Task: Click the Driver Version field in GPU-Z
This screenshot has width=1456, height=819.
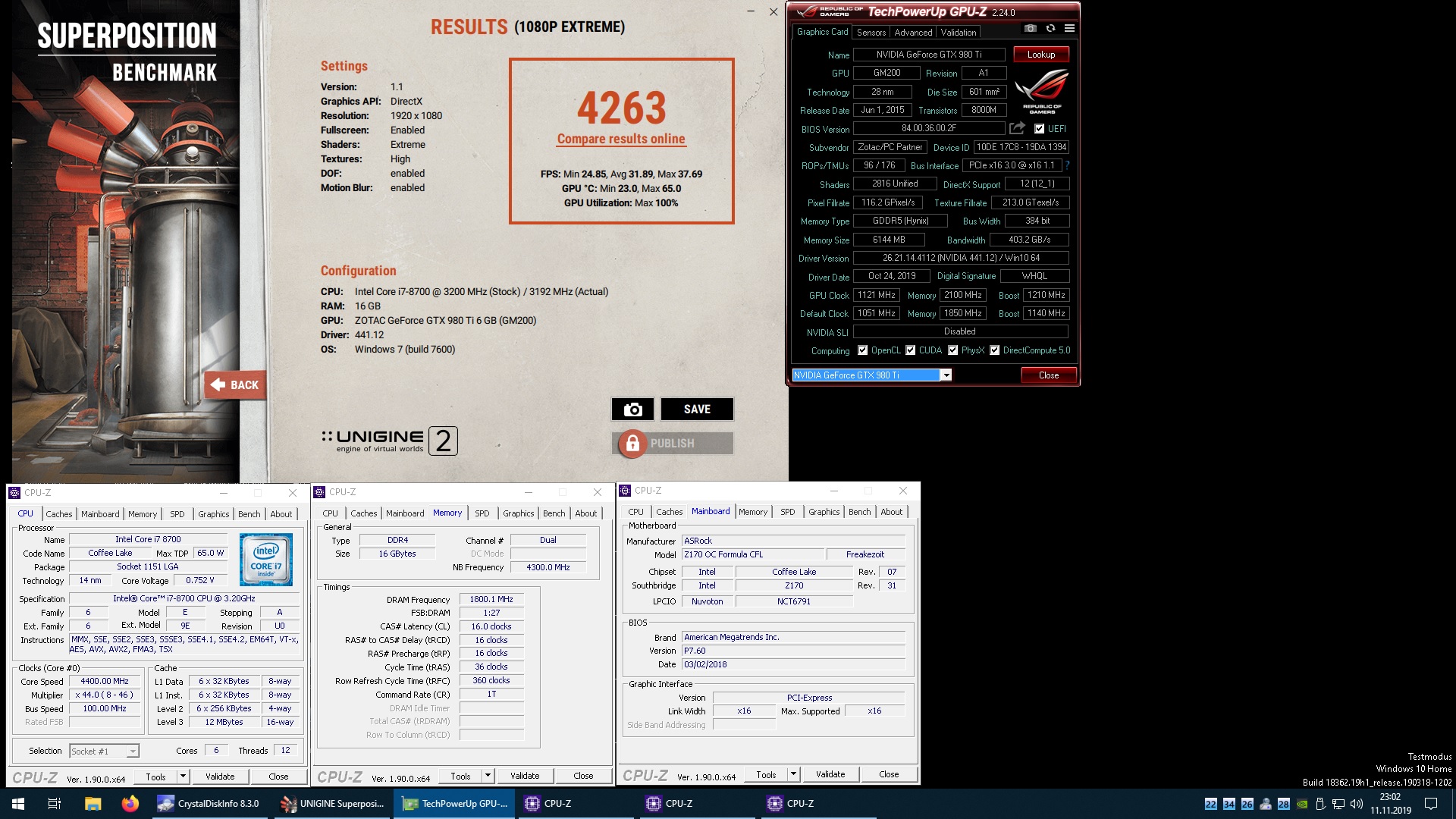Action: pyautogui.click(x=960, y=258)
